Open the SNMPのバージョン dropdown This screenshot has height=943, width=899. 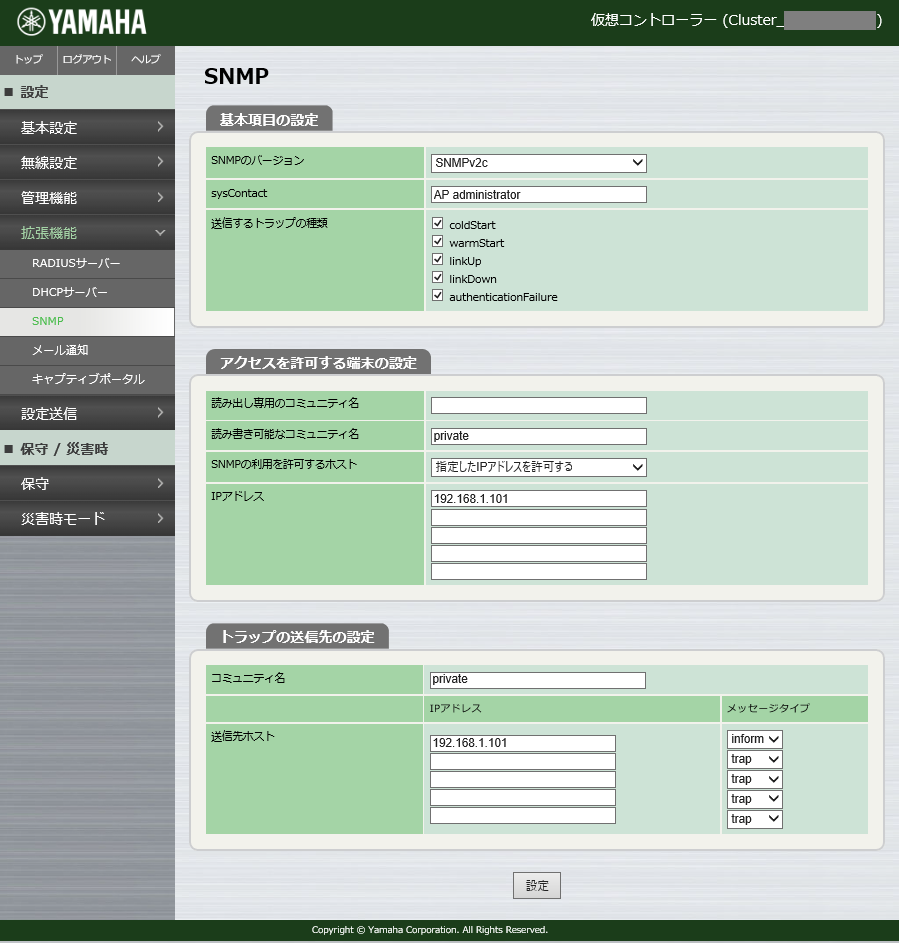pos(538,163)
